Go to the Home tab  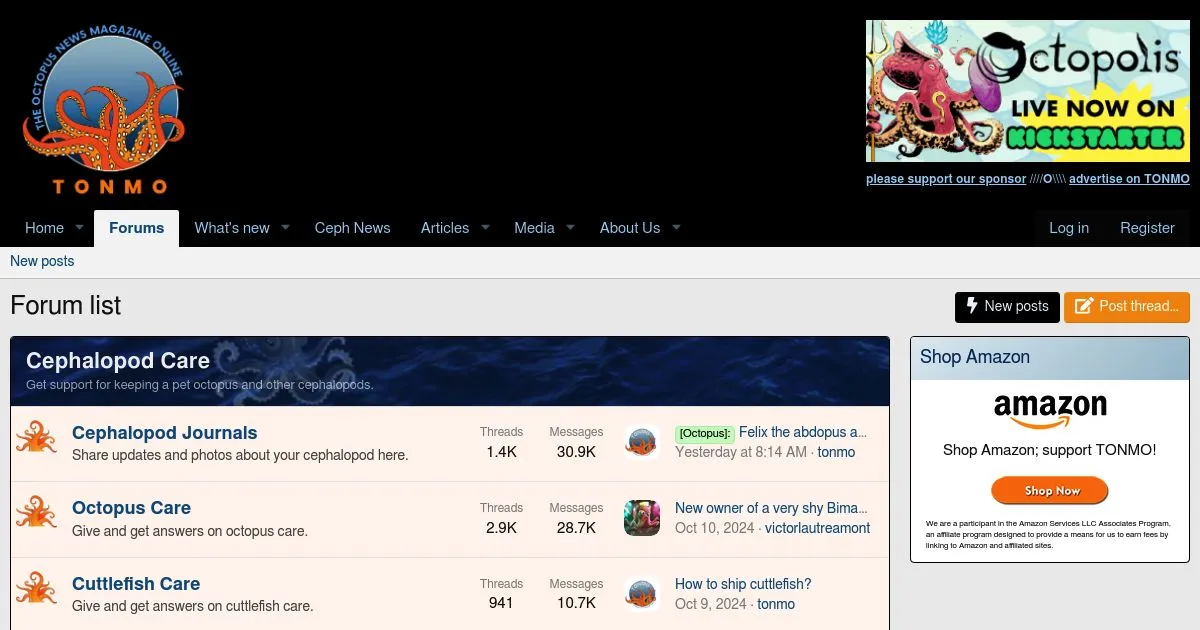[44, 228]
